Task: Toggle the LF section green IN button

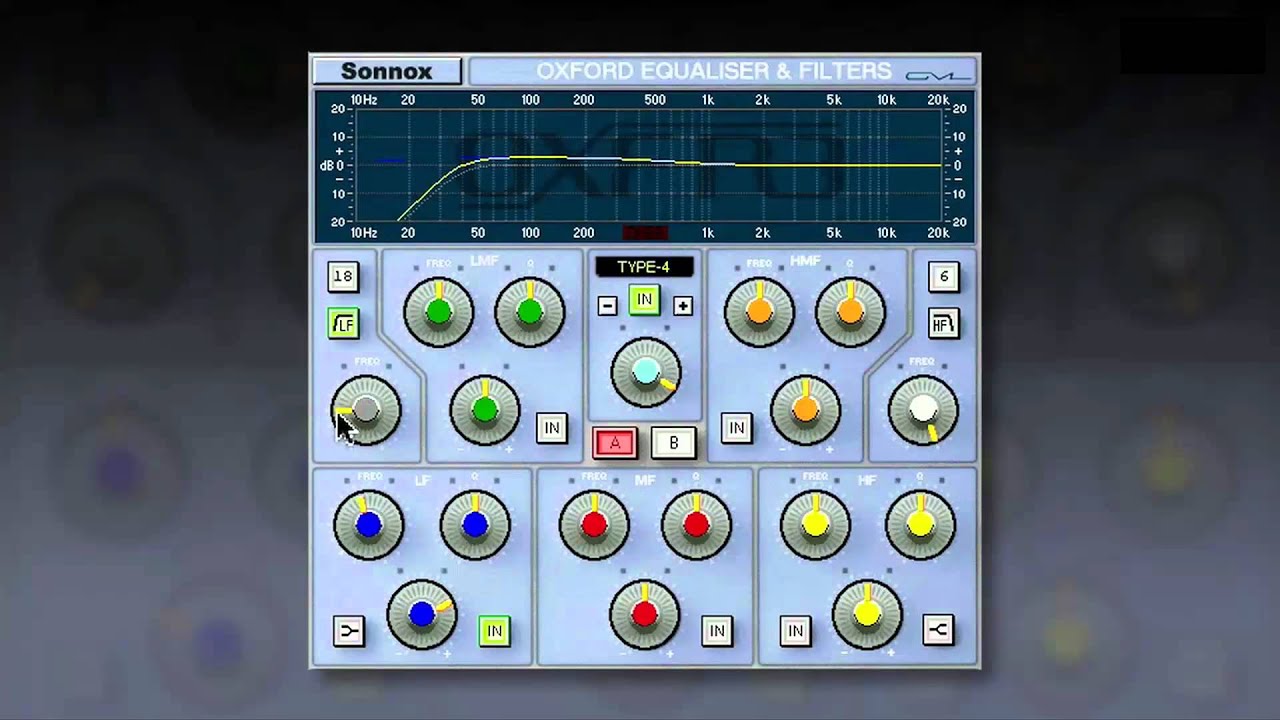Action: [x=494, y=631]
